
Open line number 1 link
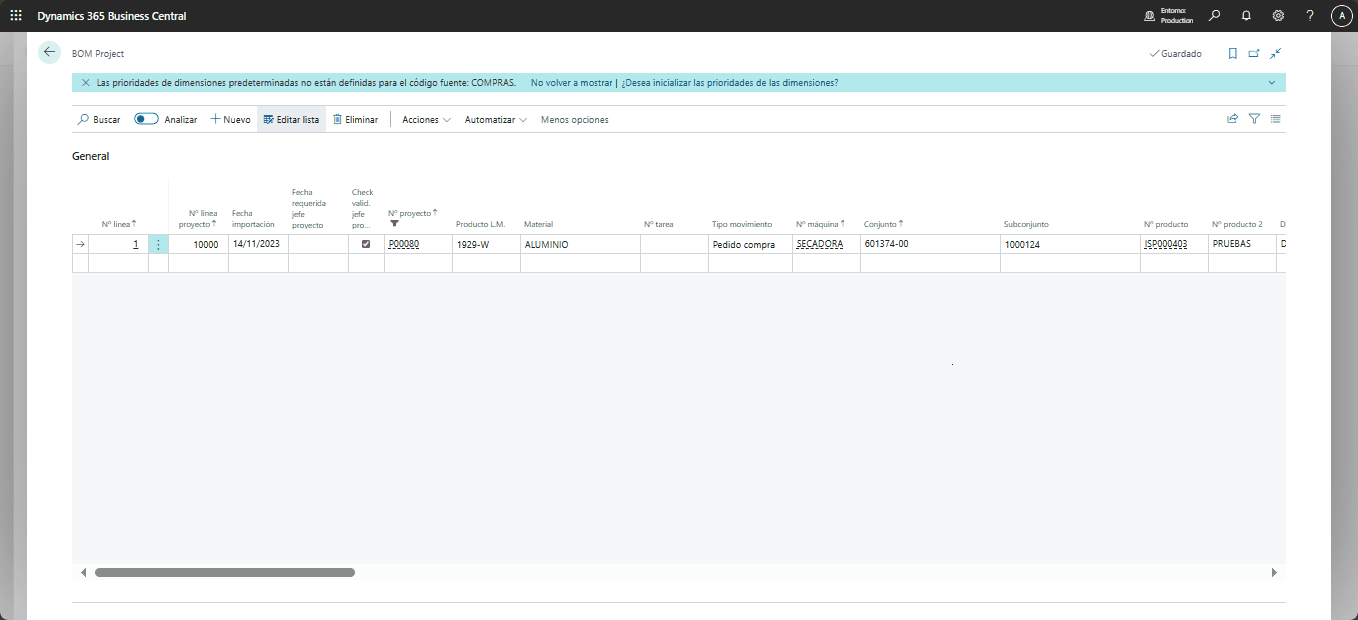tap(136, 244)
